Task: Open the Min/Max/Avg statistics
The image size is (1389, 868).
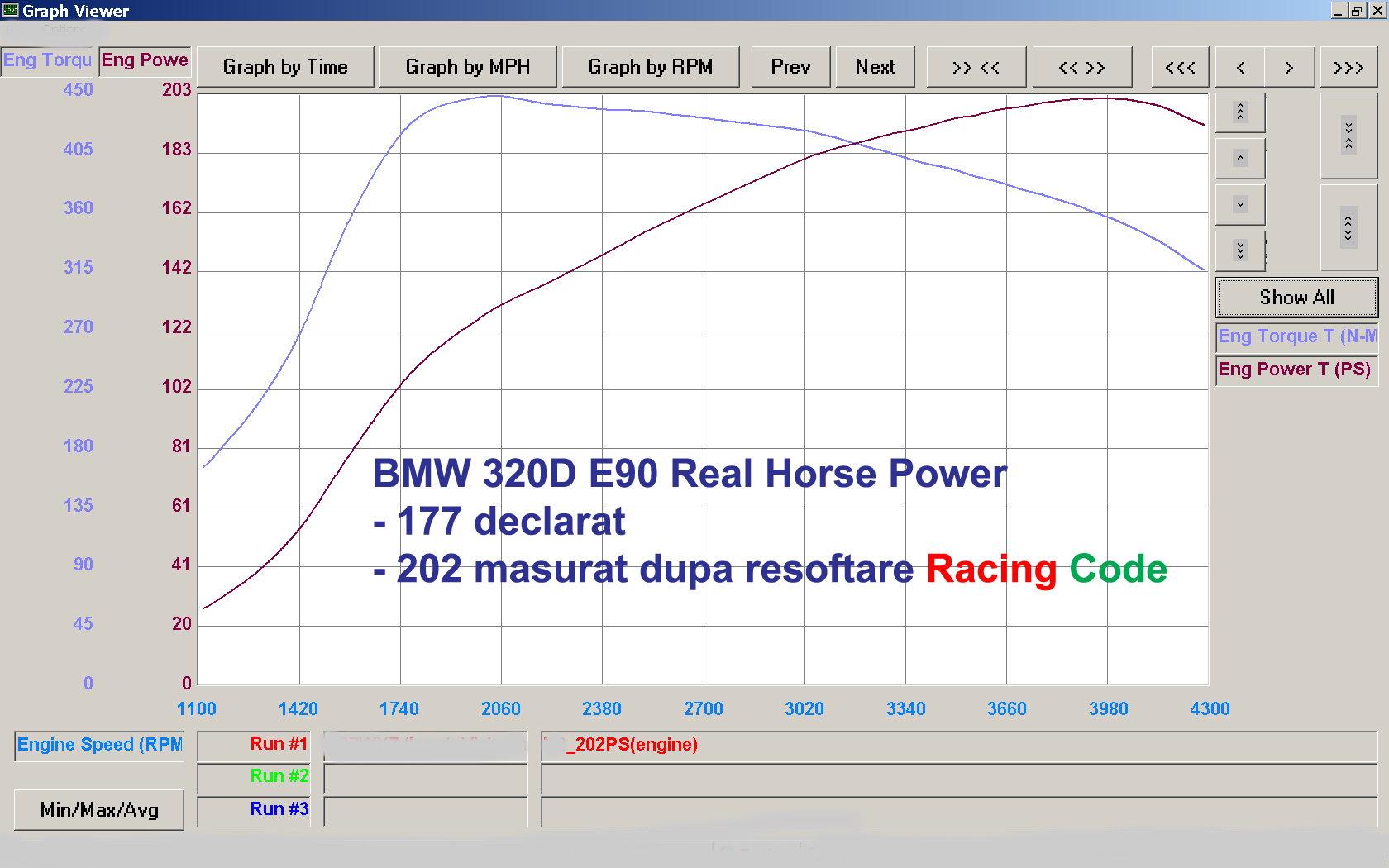Action: (99, 810)
